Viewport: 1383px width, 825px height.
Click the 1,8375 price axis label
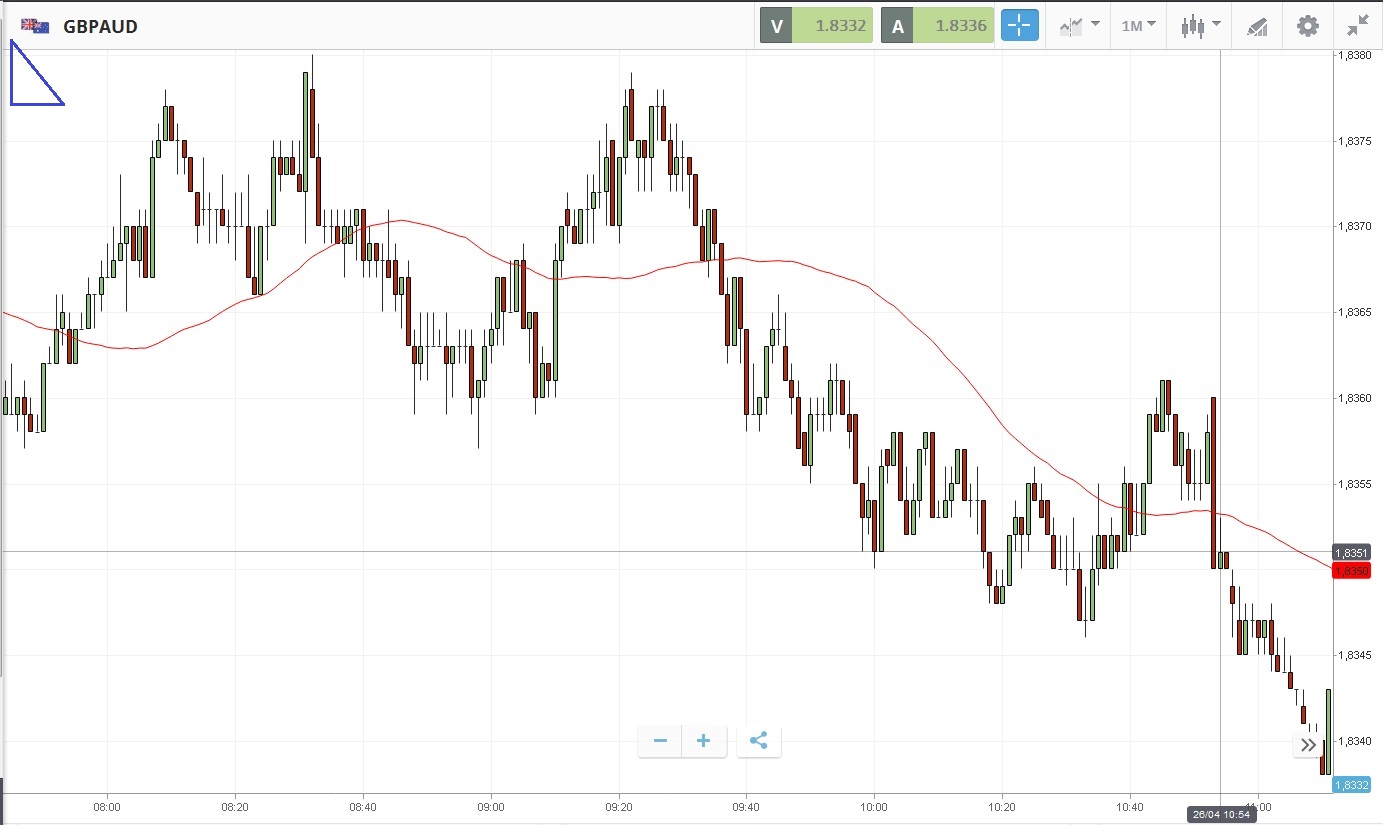click(x=1355, y=141)
